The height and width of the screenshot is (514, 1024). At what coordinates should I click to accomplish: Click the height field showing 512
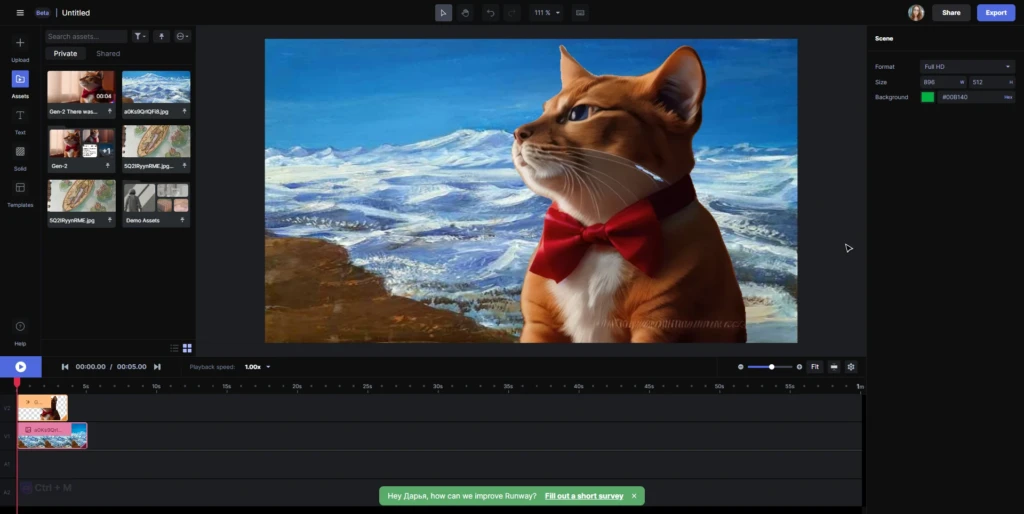(x=991, y=82)
